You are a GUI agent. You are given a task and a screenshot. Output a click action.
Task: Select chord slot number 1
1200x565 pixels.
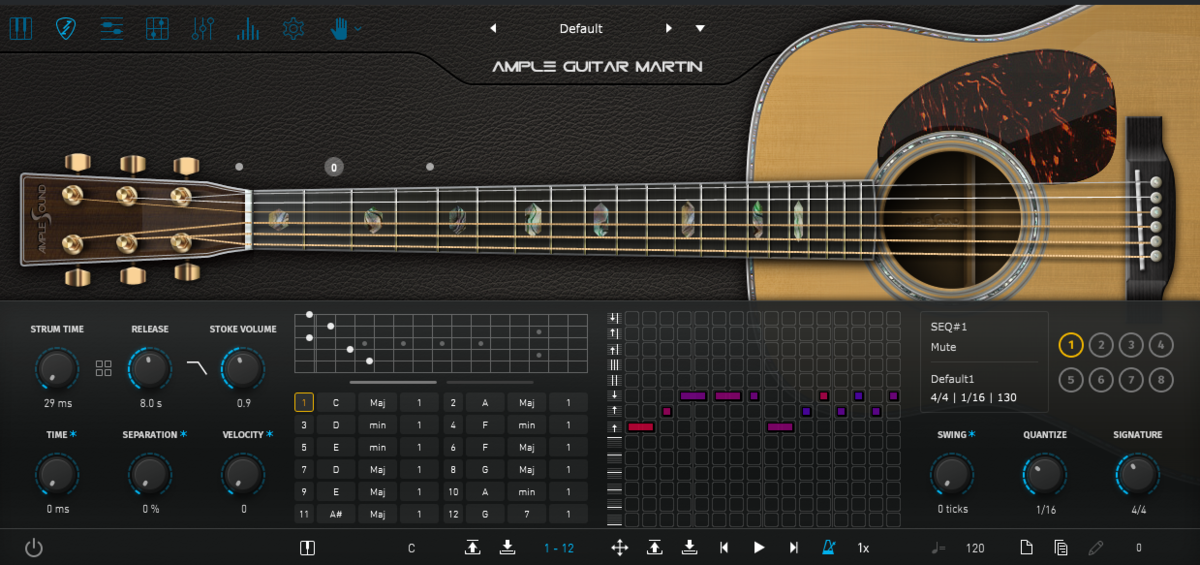click(304, 402)
